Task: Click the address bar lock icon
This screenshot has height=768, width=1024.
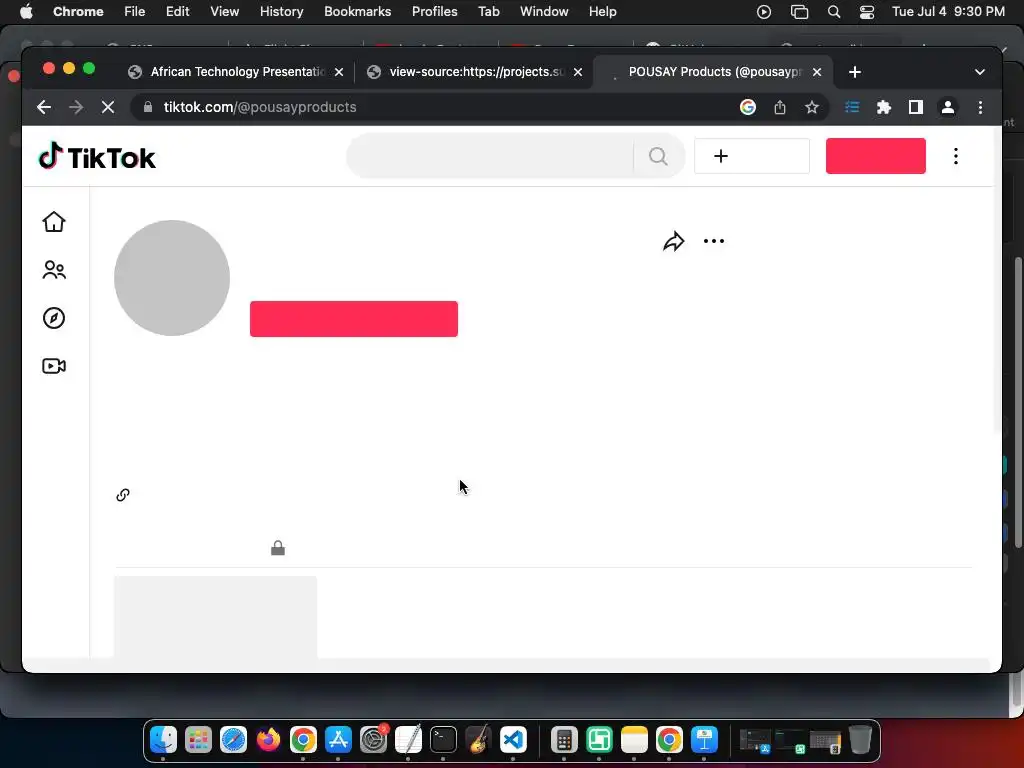Action: tap(148, 107)
